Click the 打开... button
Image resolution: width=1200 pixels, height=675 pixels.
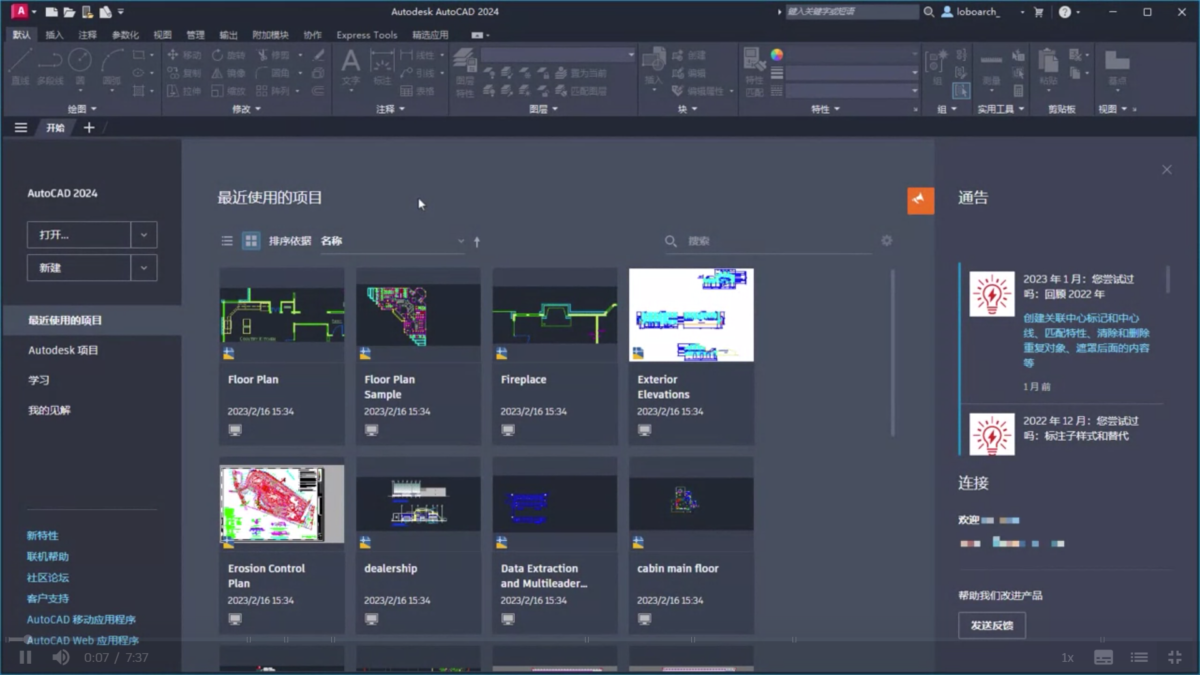pyautogui.click(x=79, y=235)
